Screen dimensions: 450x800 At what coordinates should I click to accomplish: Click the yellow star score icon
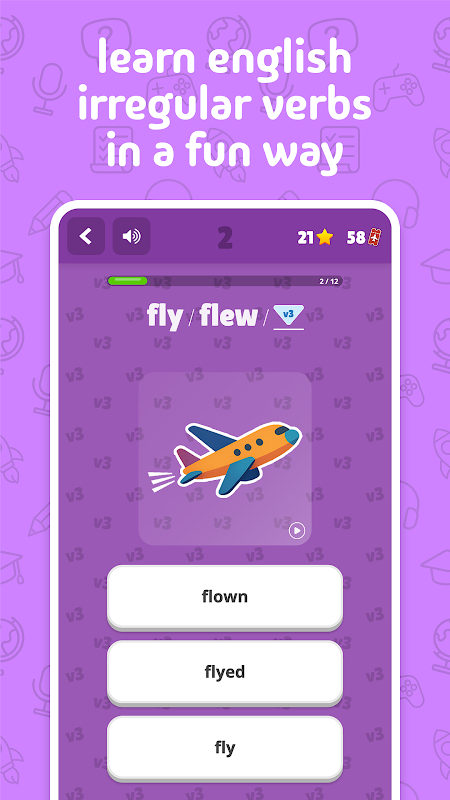click(x=324, y=237)
